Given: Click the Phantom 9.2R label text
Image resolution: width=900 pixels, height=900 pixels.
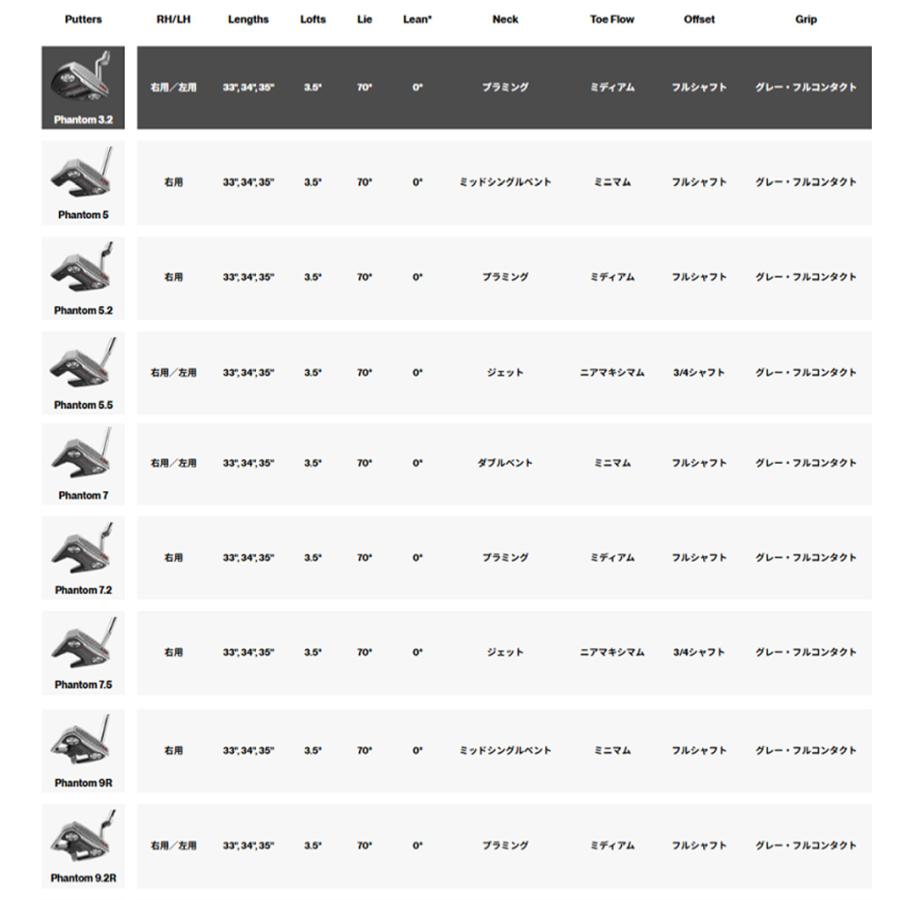Looking at the screenshot, I should click(83, 878).
